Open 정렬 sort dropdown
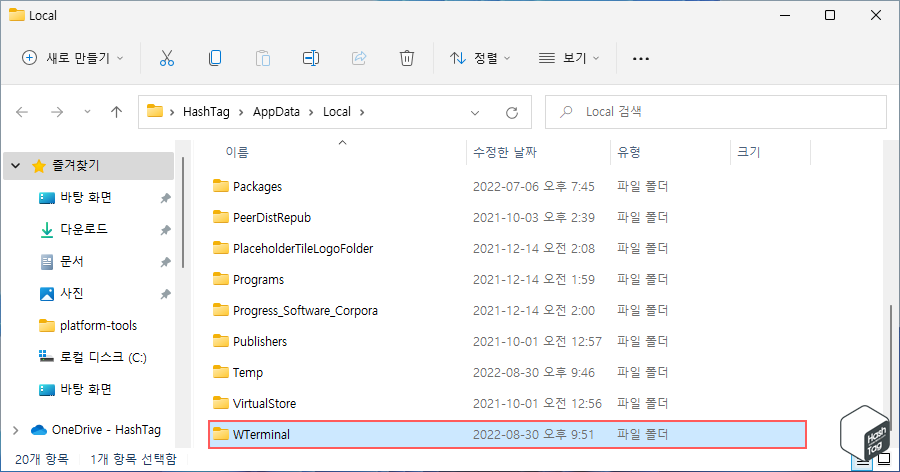This screenshot has width=900, height=472. click(480, 58)
